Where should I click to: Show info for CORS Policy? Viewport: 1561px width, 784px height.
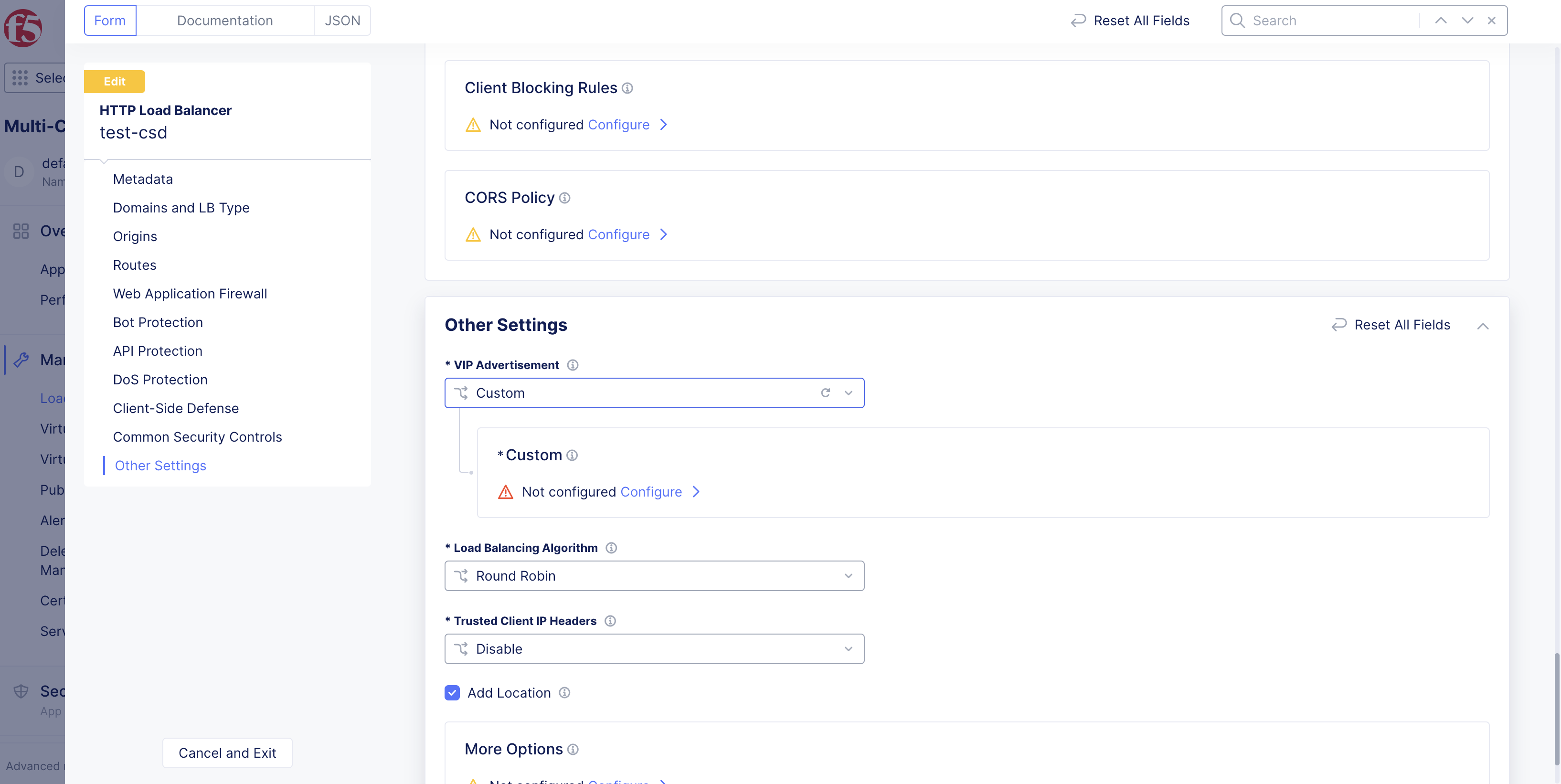tap(564, 198)
